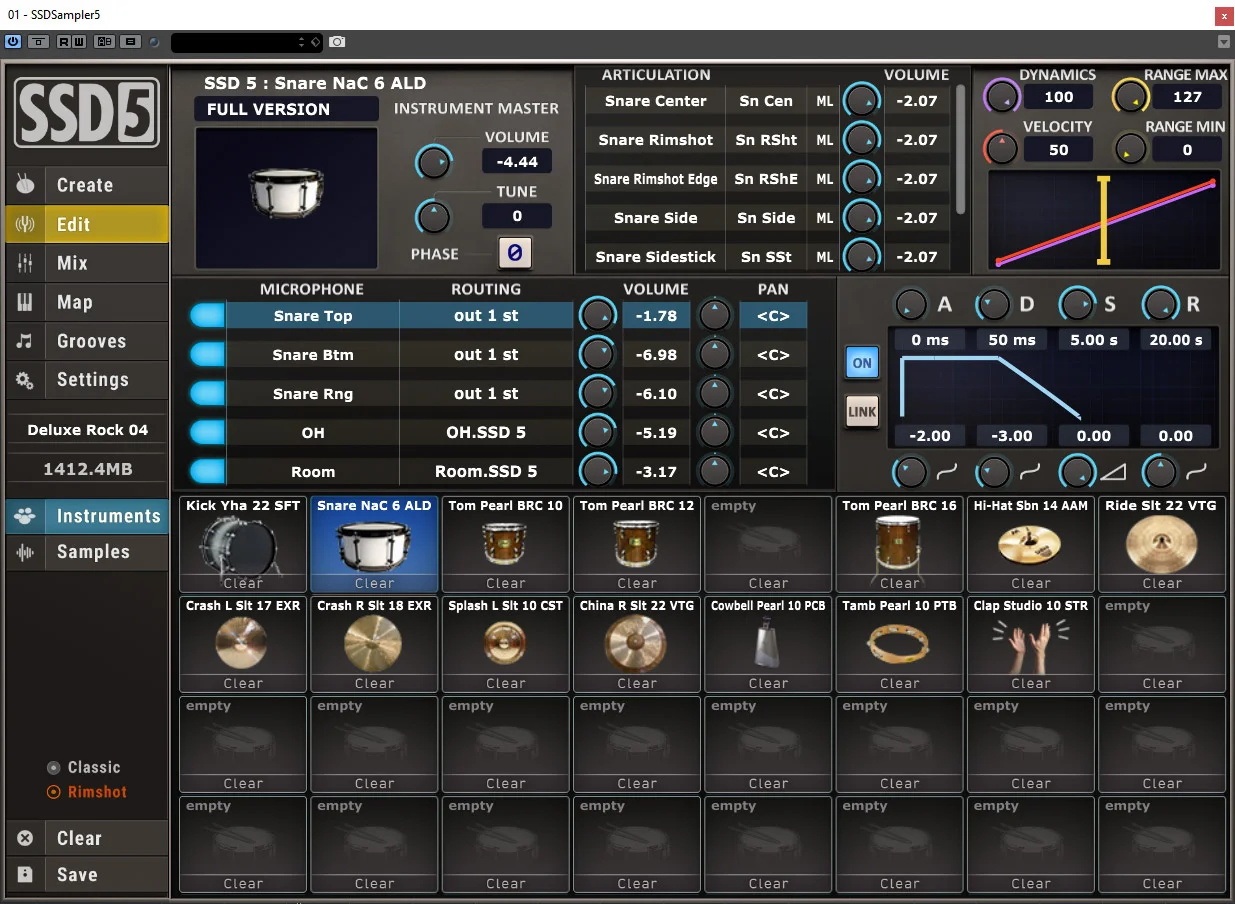Toggle the A/B comparison button
This screenshot has width=1235, height=904.
pos(104,42)
